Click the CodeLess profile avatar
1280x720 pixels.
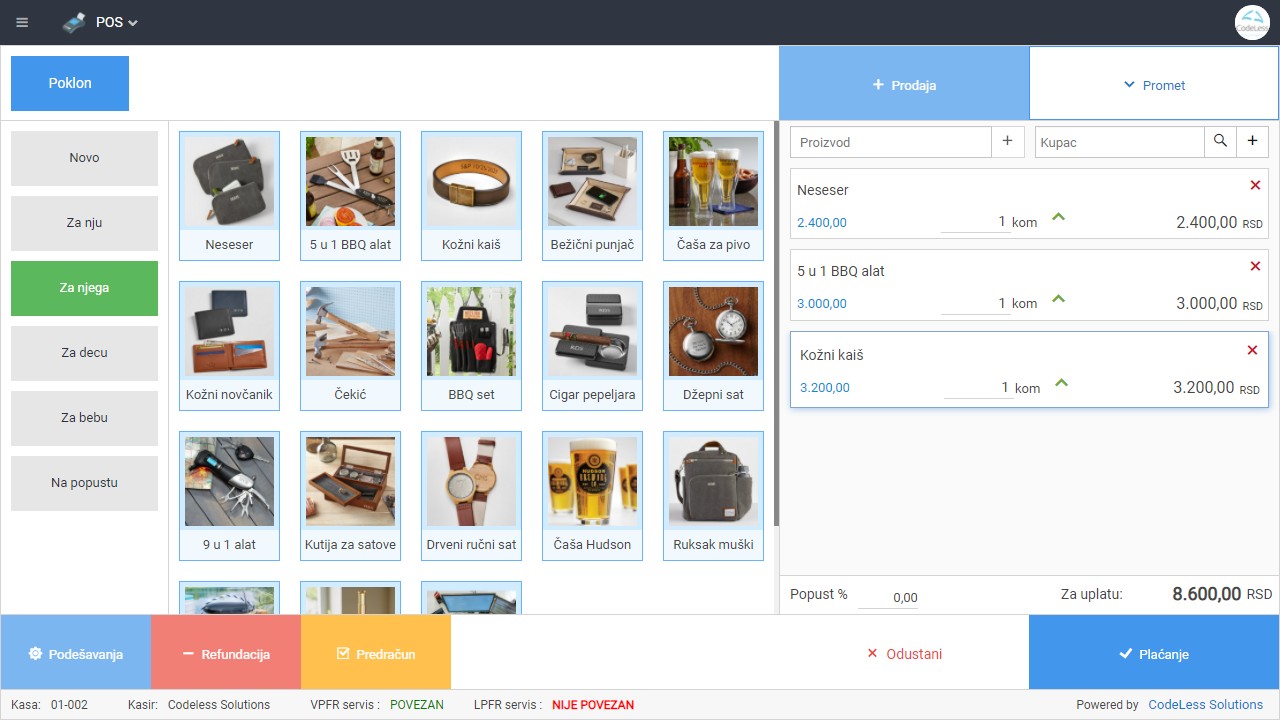(1252, 22)
